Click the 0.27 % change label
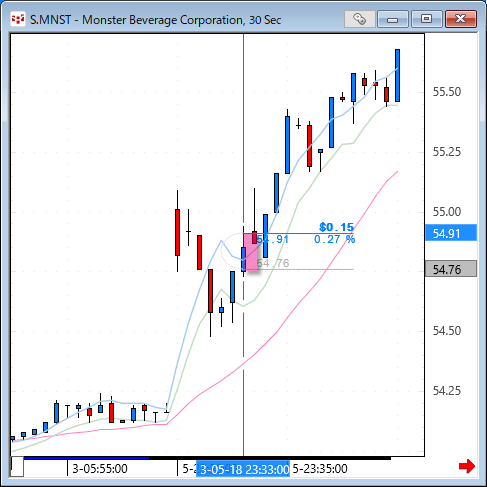This screenshot has height=487, width=487. click(334, 239)
